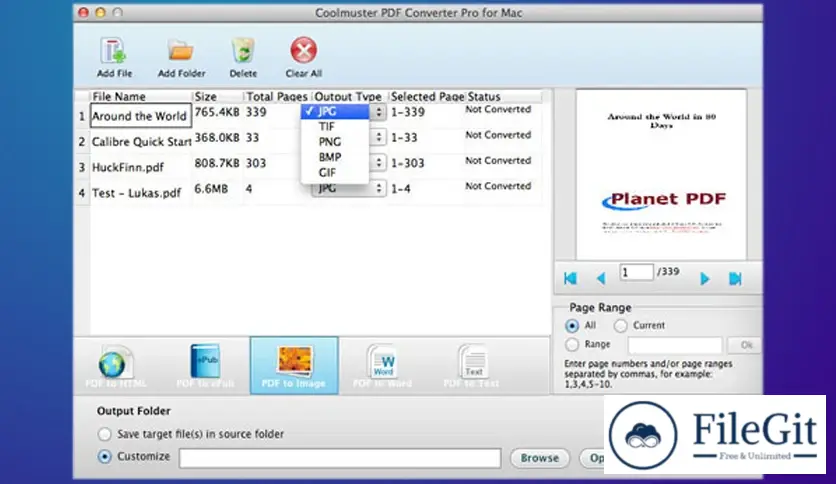
Task: Choose PNG from the output type list
Action: [x=335, y=142]
